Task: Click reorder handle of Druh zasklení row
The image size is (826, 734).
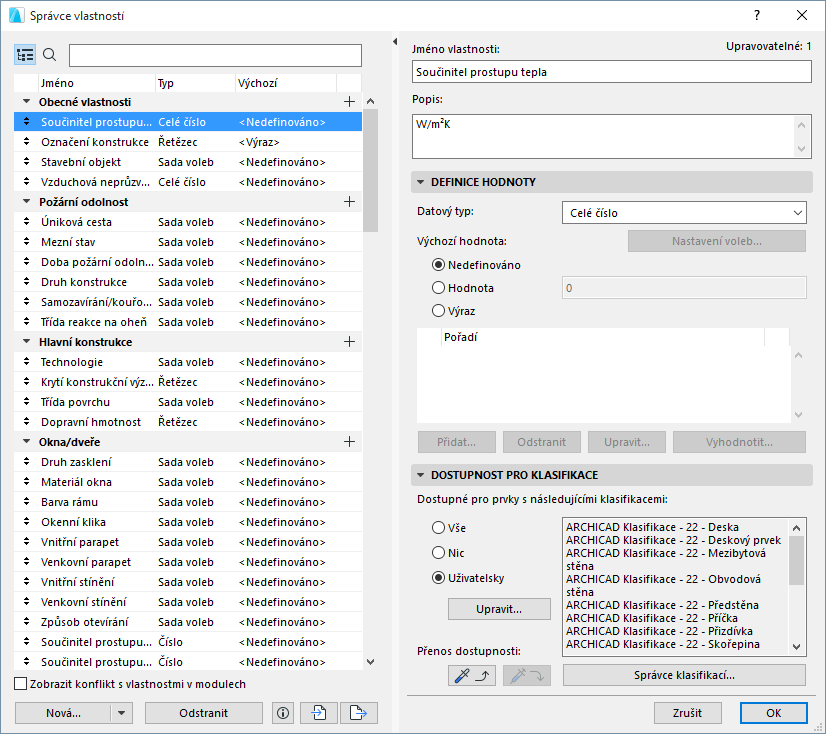Action: pyautogui.click(x=26, y=462)
